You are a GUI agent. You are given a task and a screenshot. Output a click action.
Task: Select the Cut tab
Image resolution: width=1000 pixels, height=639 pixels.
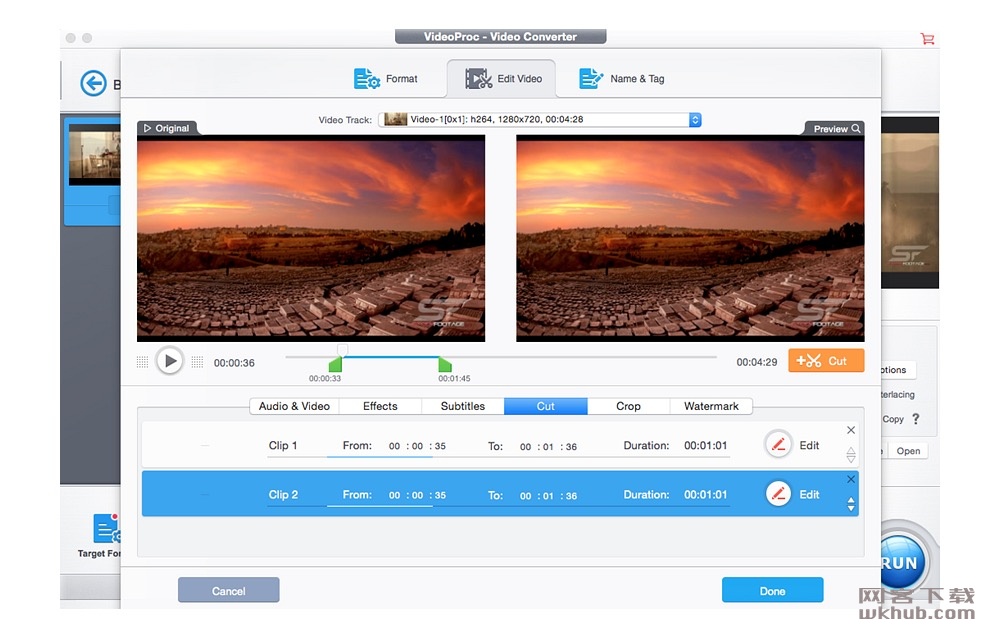tap(545, 406)
